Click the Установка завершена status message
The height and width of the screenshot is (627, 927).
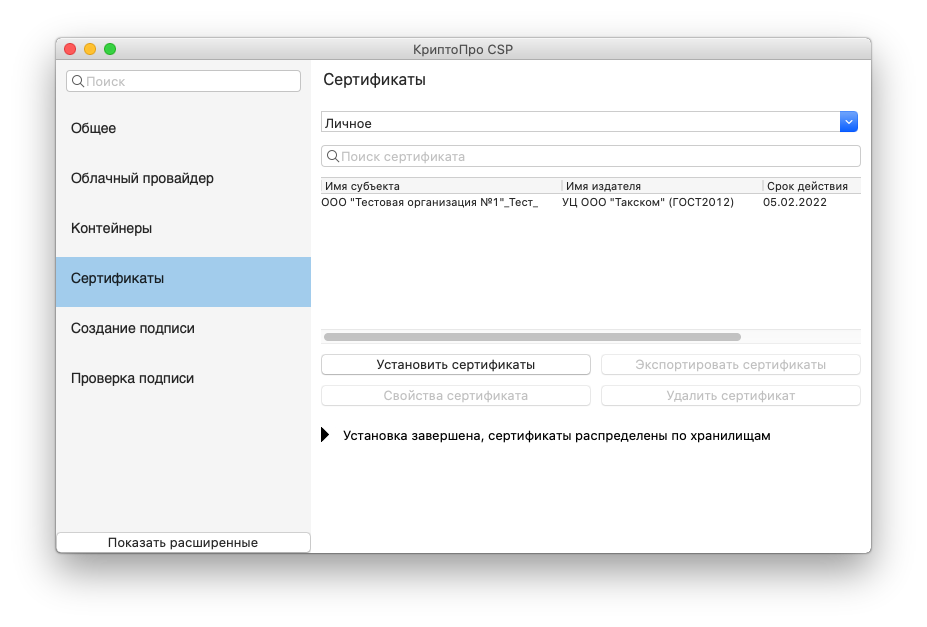tap(556, 436)
